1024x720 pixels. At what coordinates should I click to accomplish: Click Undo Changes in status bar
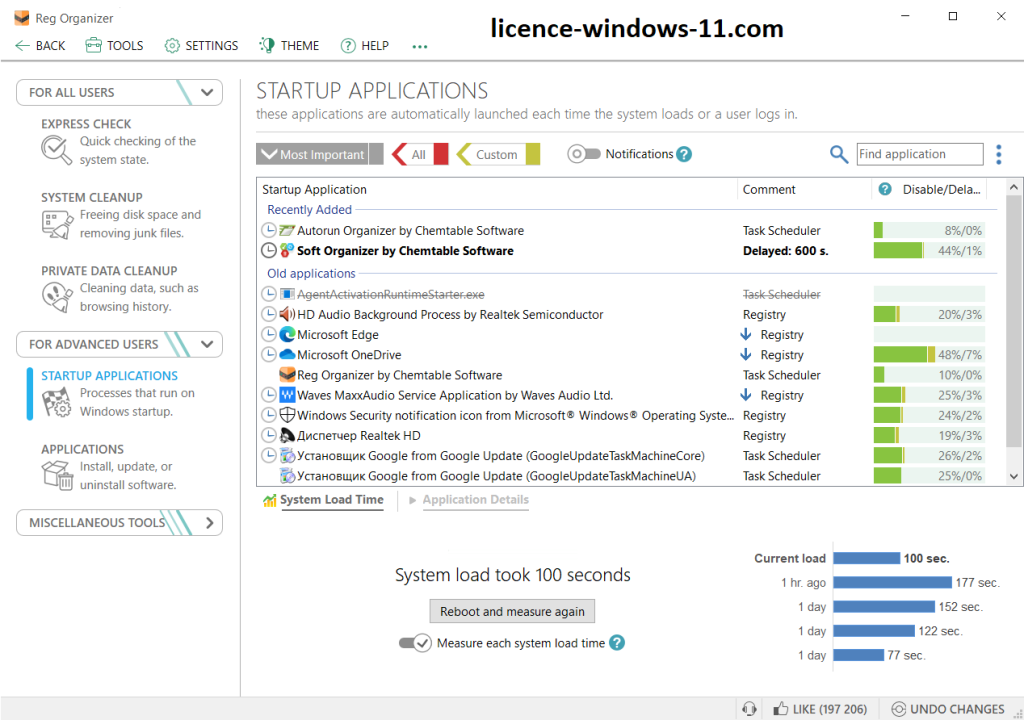(948, 709)
